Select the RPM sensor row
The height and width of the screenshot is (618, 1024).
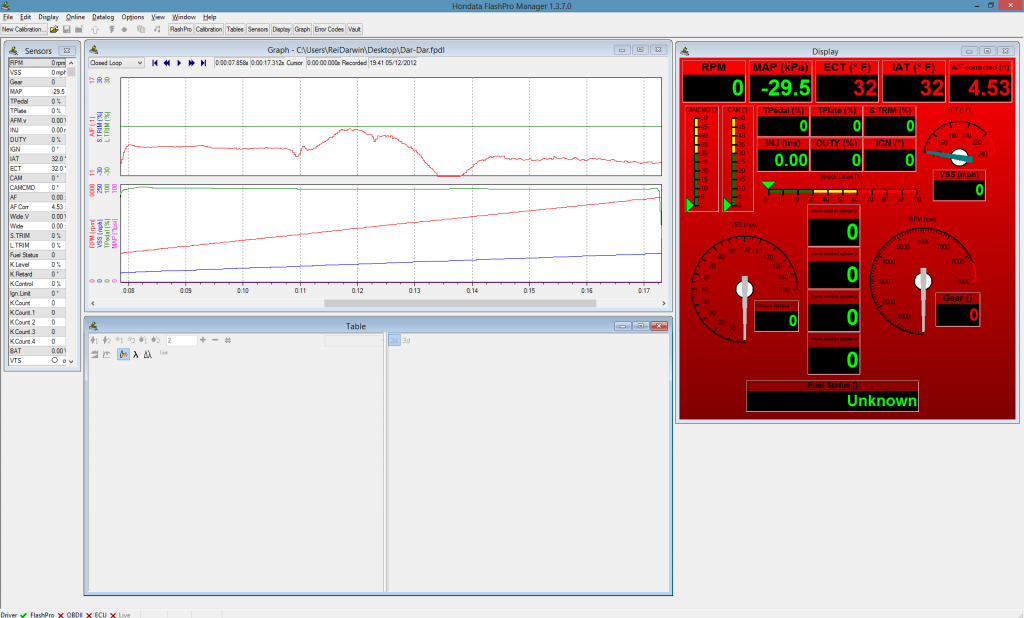[x=38, y=63]
